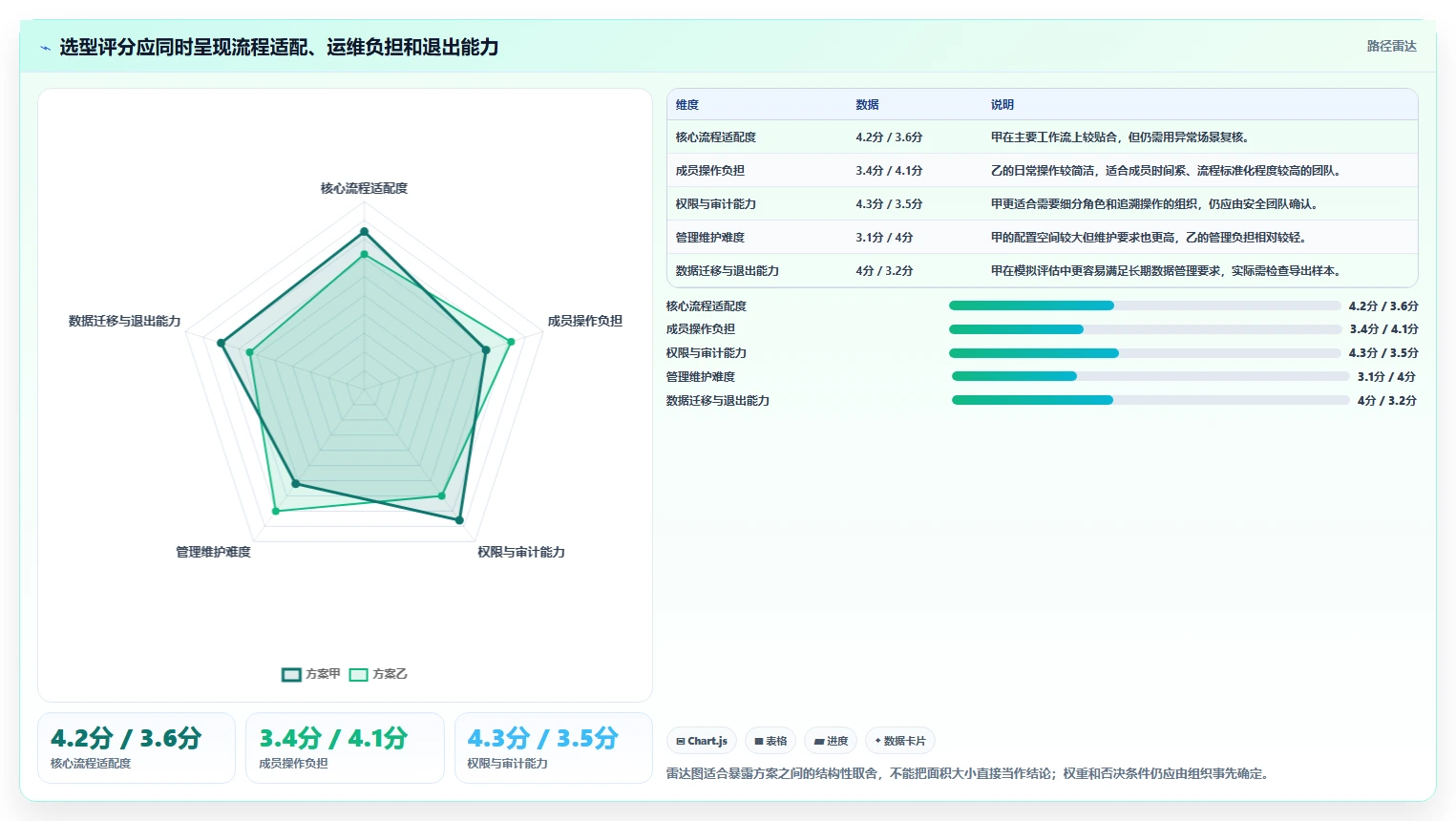
Task: Click the footnote starting 雷达图适合暴露方案
Action: point(969,773)
